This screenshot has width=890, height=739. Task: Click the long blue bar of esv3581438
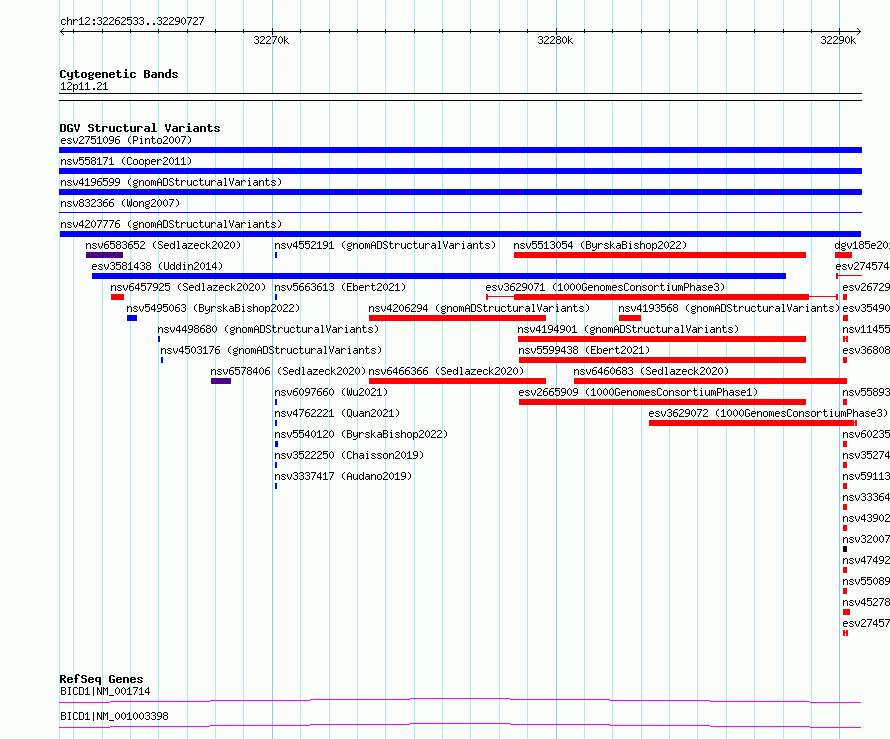(439, 276)
